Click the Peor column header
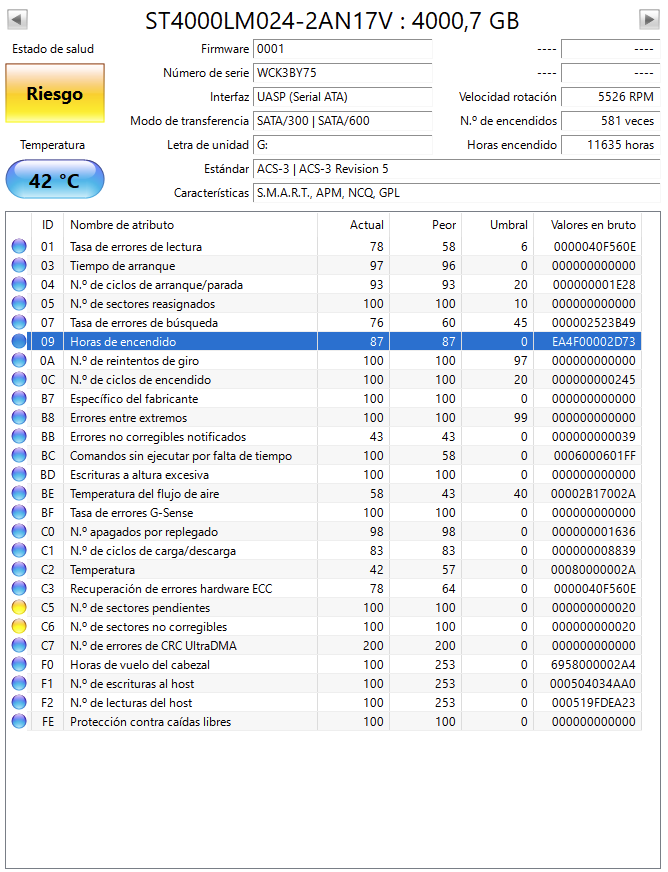The width and height of the screenshot is (668, 872). pos(425,225)
